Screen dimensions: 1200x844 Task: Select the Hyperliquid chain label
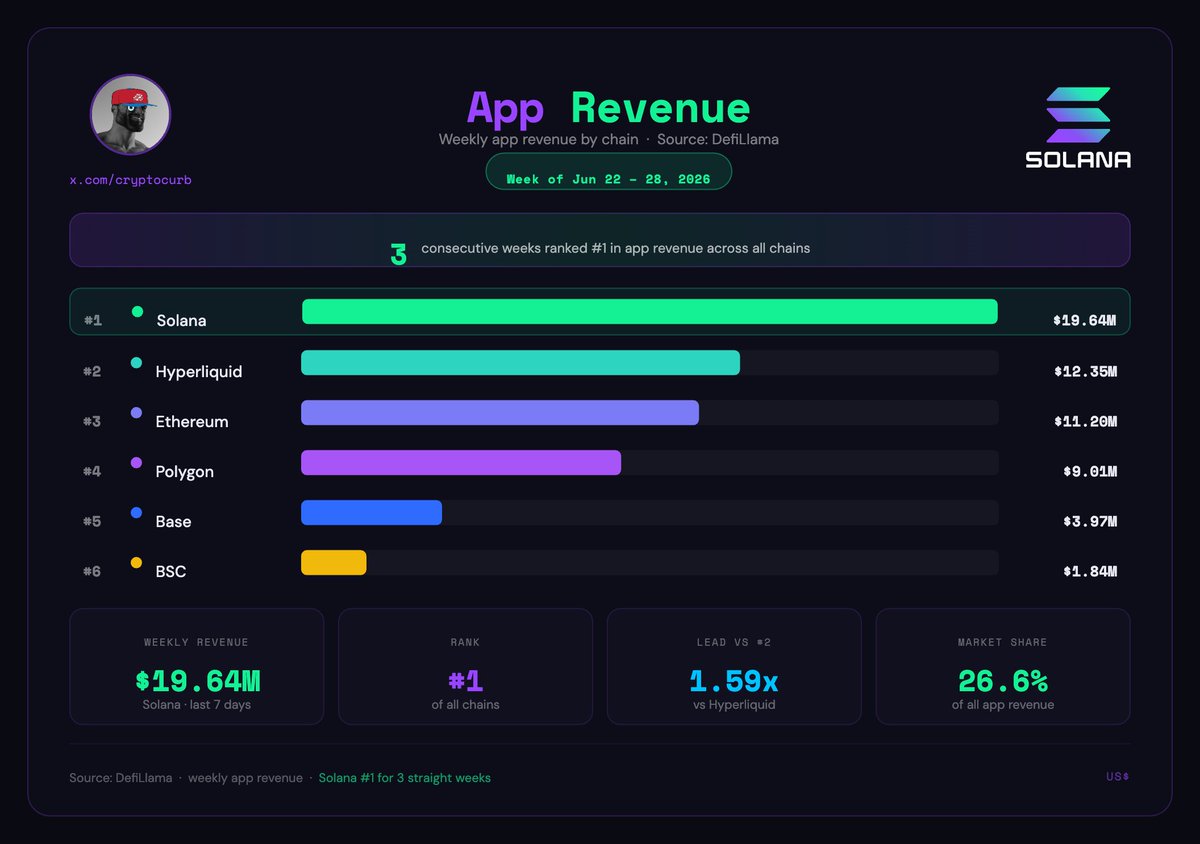click(x=199, y=371)
